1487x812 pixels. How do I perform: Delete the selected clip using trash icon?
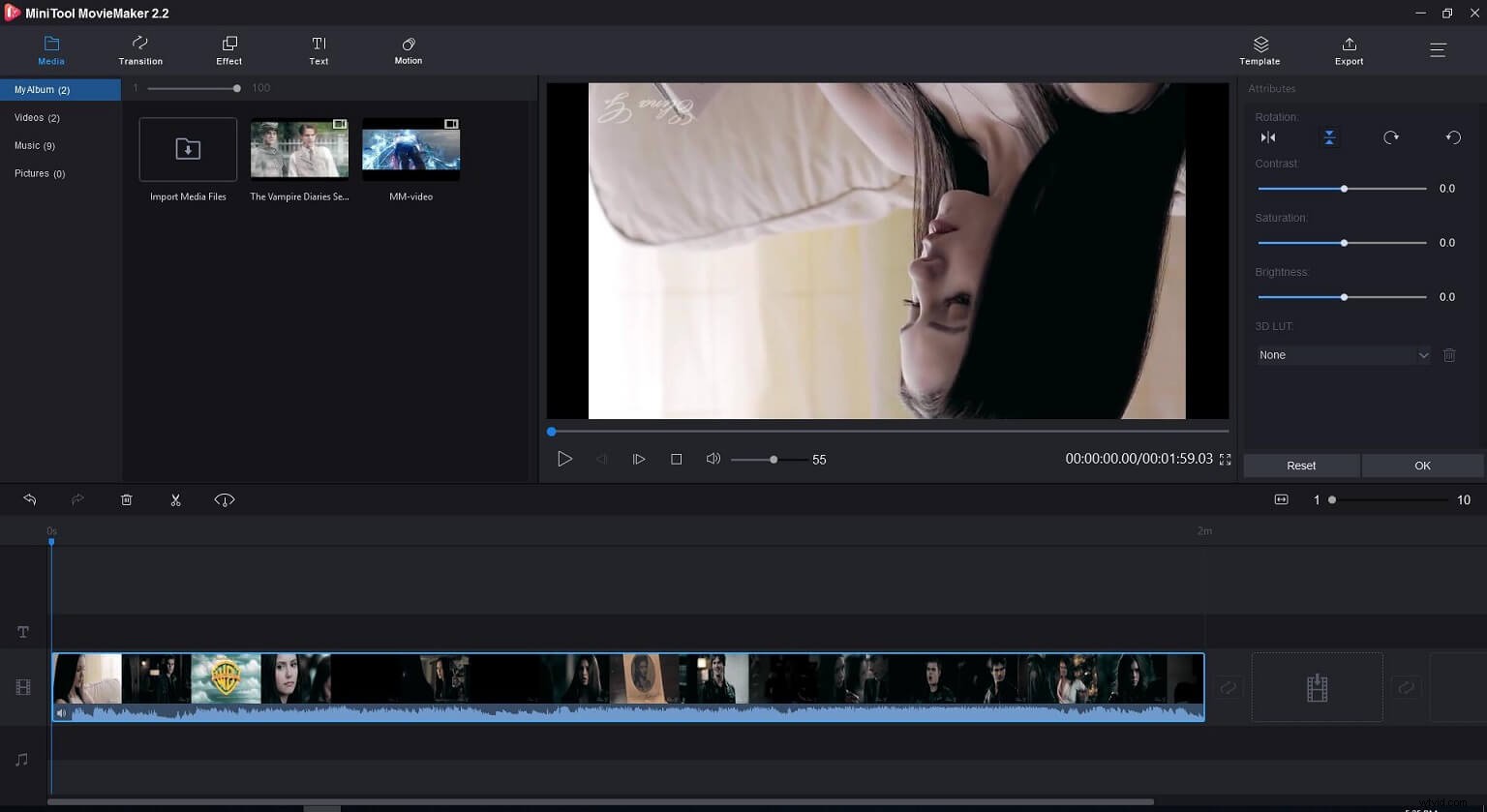(x=126, y=499)
